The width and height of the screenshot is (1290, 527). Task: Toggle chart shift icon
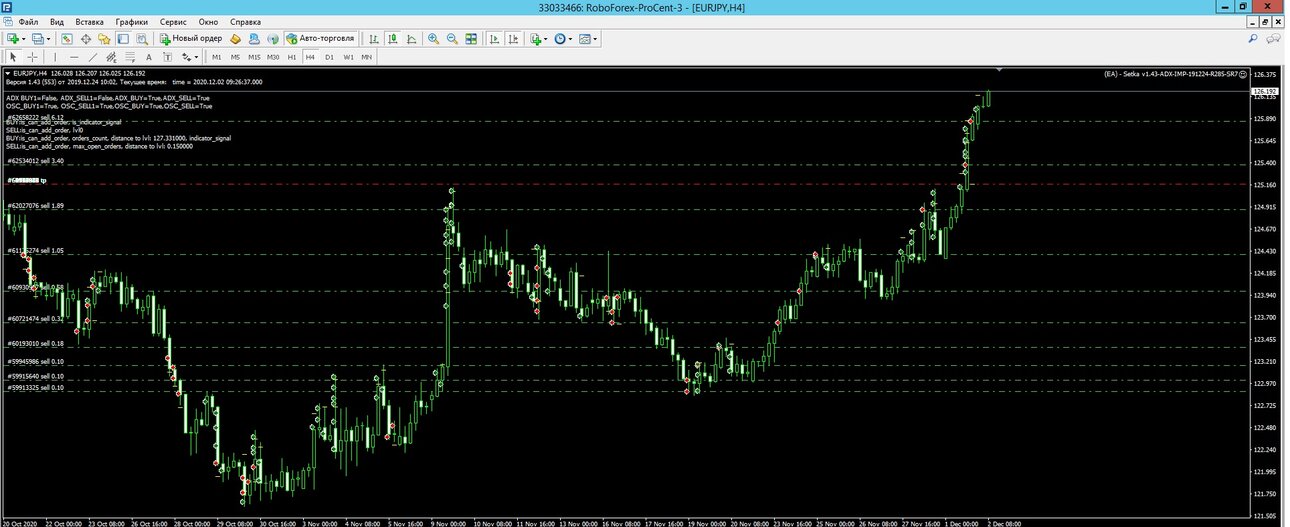tap(513, 39)
